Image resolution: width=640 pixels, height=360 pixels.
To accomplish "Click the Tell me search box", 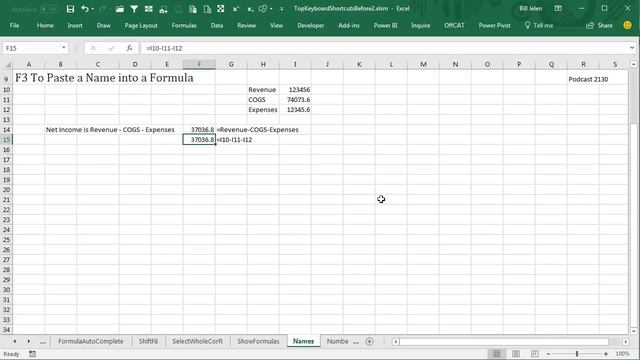I will pos(539,25).
